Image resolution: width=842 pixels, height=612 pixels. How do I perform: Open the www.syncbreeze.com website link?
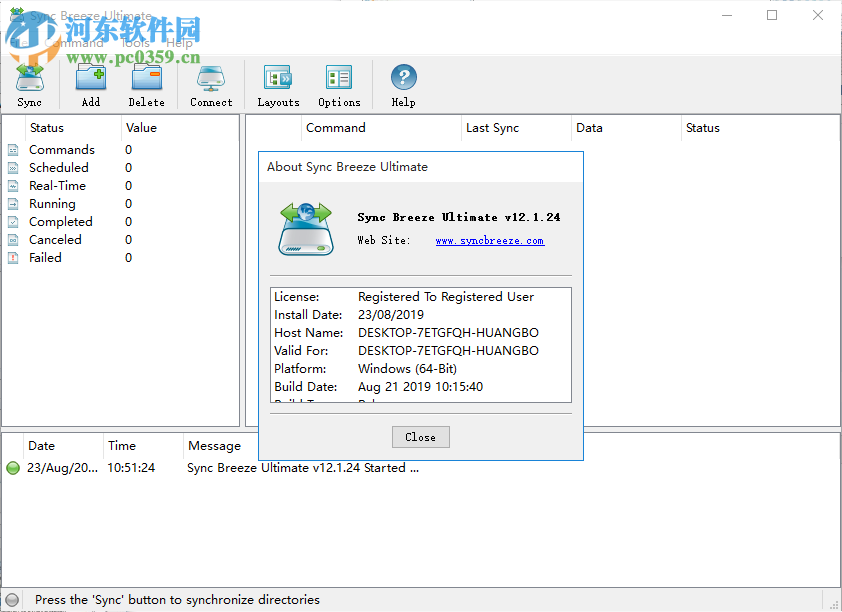pos(489,240)
